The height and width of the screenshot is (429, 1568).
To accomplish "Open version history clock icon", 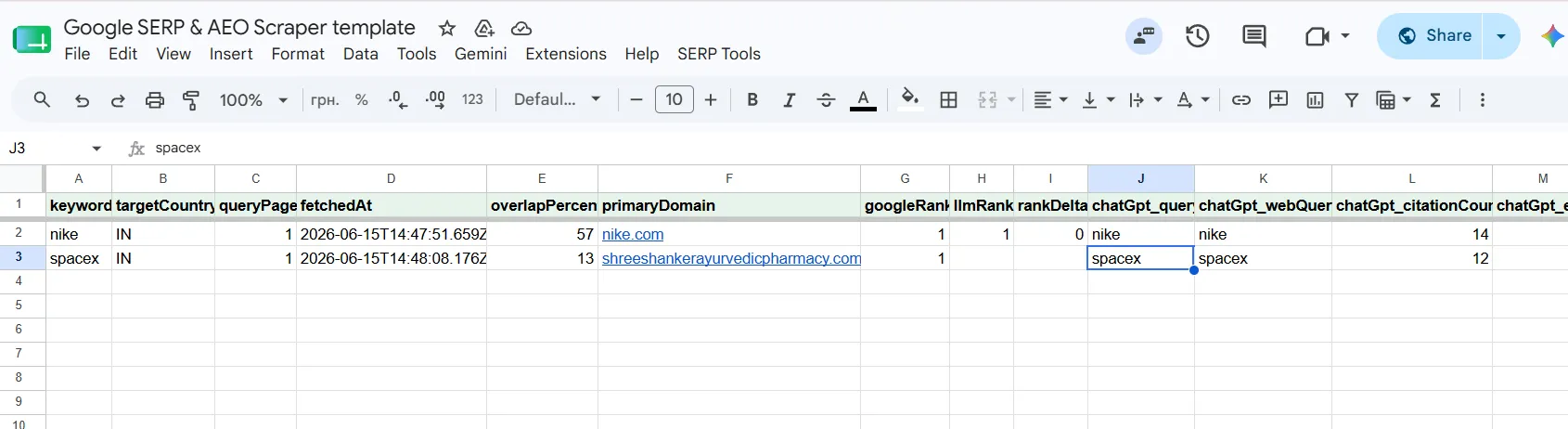I will (x=1198, y=36).
